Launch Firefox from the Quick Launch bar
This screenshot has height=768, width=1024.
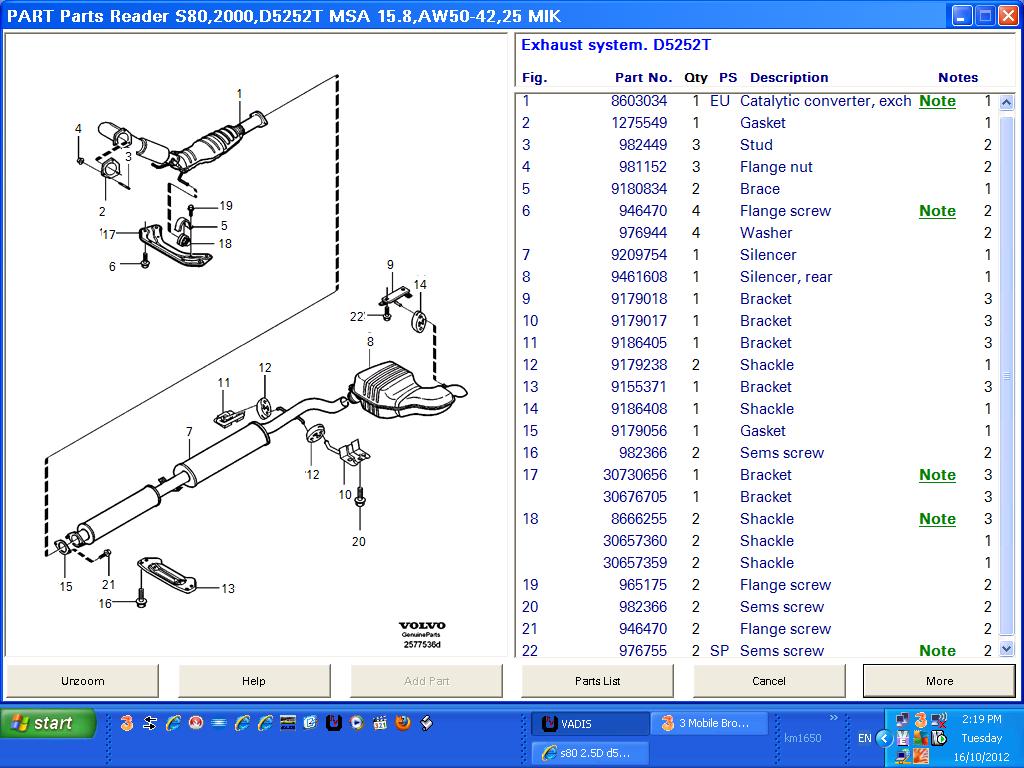pyautogui.click(x=403, y=720)
